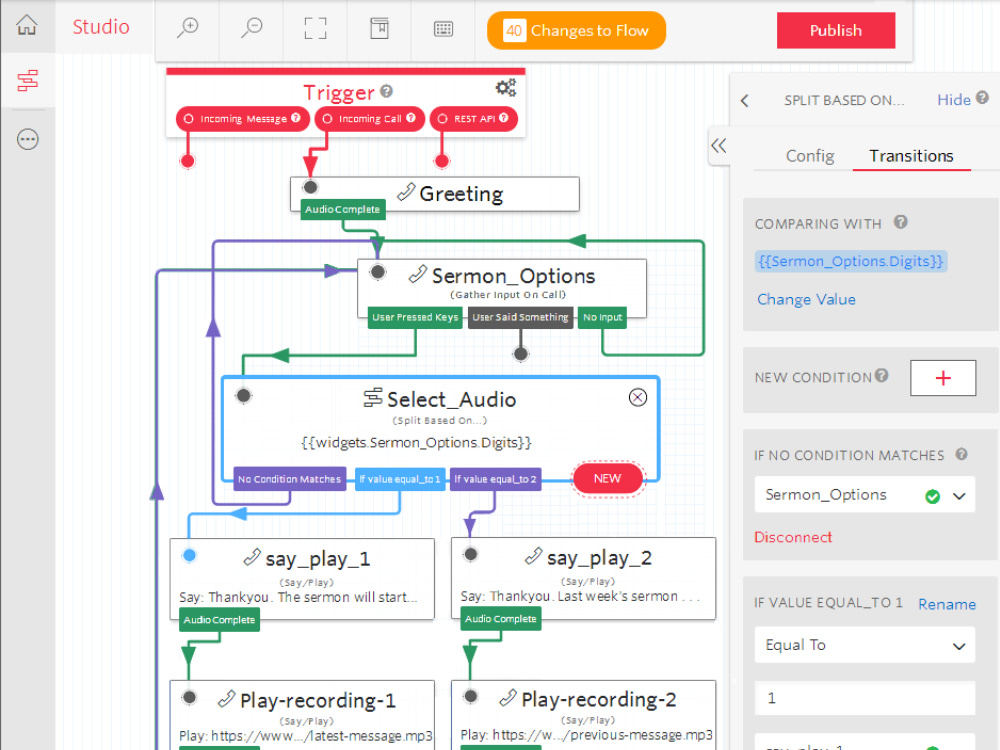Click the No Input transition
The image size is (1000, 750).
602,317
